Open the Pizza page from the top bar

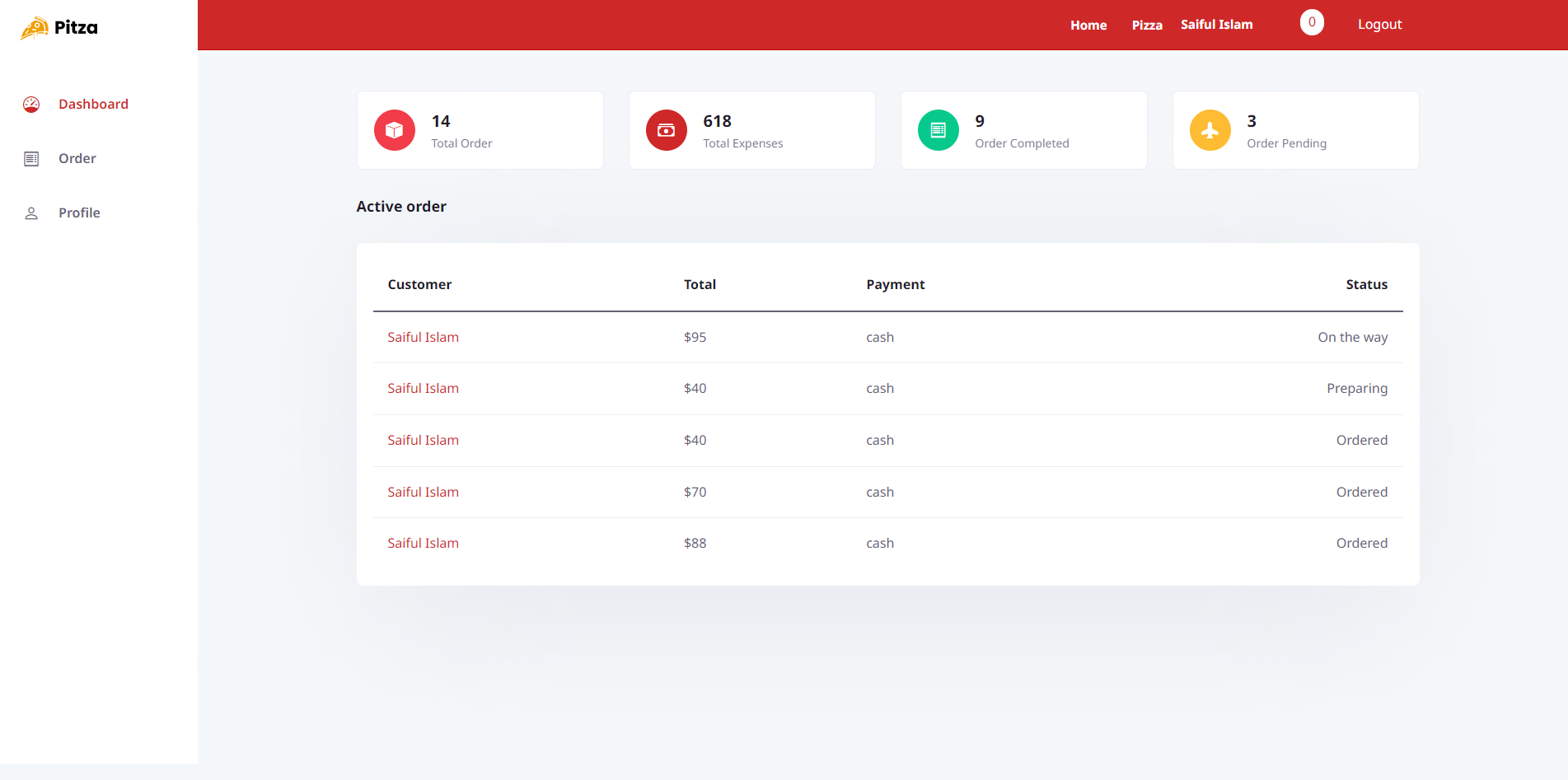pos(1147,25)
